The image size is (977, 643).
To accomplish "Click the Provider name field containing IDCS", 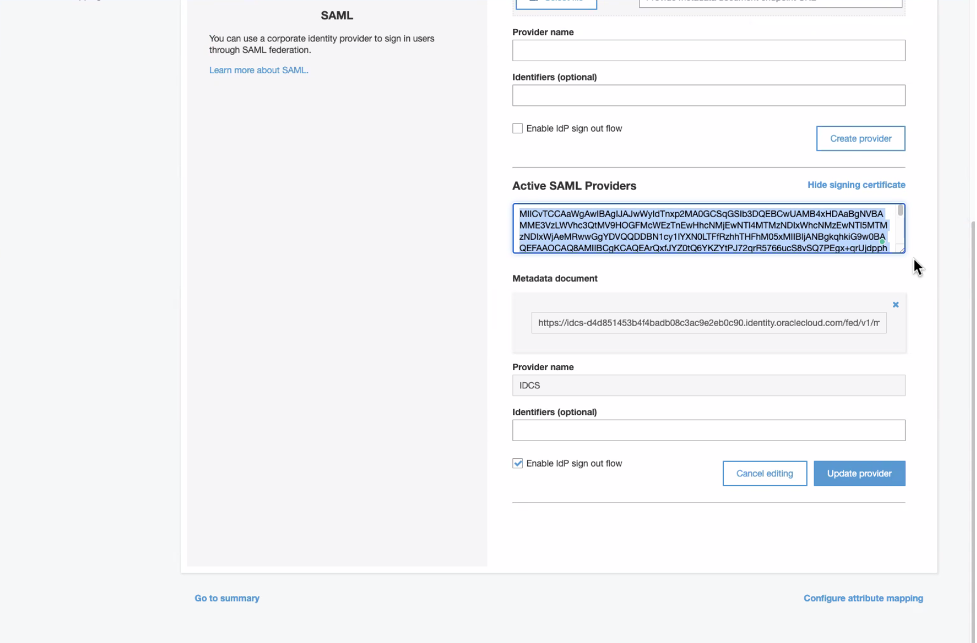I will pyautogui.click(x=708, y=385).
